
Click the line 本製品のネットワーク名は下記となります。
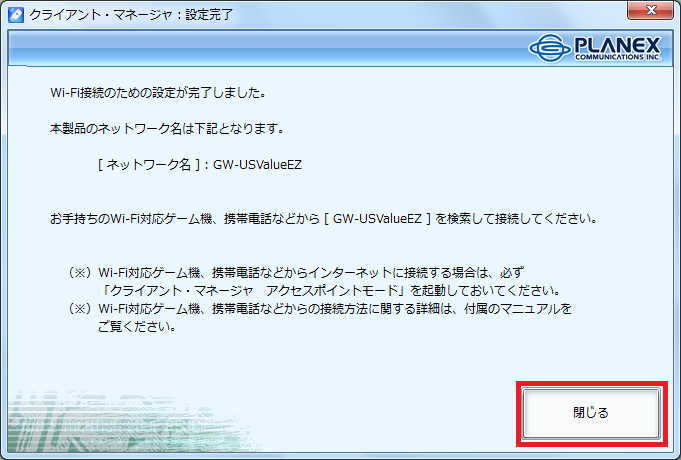[167, 129]
